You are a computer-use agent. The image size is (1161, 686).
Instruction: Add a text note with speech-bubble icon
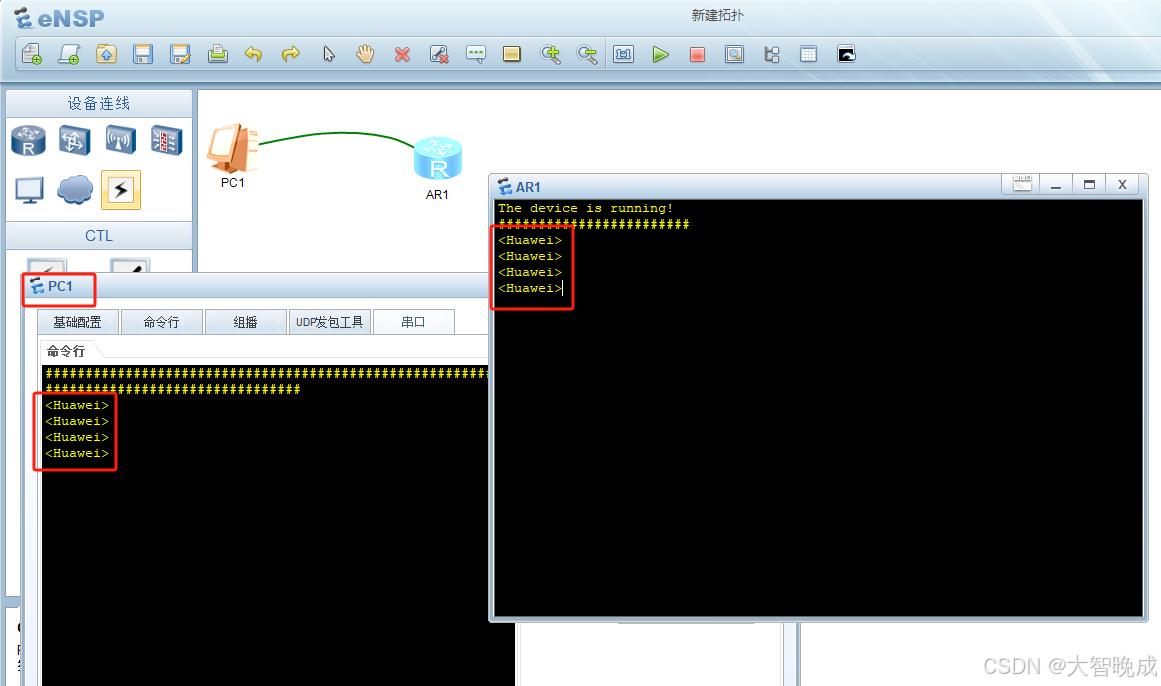[475, 54]
